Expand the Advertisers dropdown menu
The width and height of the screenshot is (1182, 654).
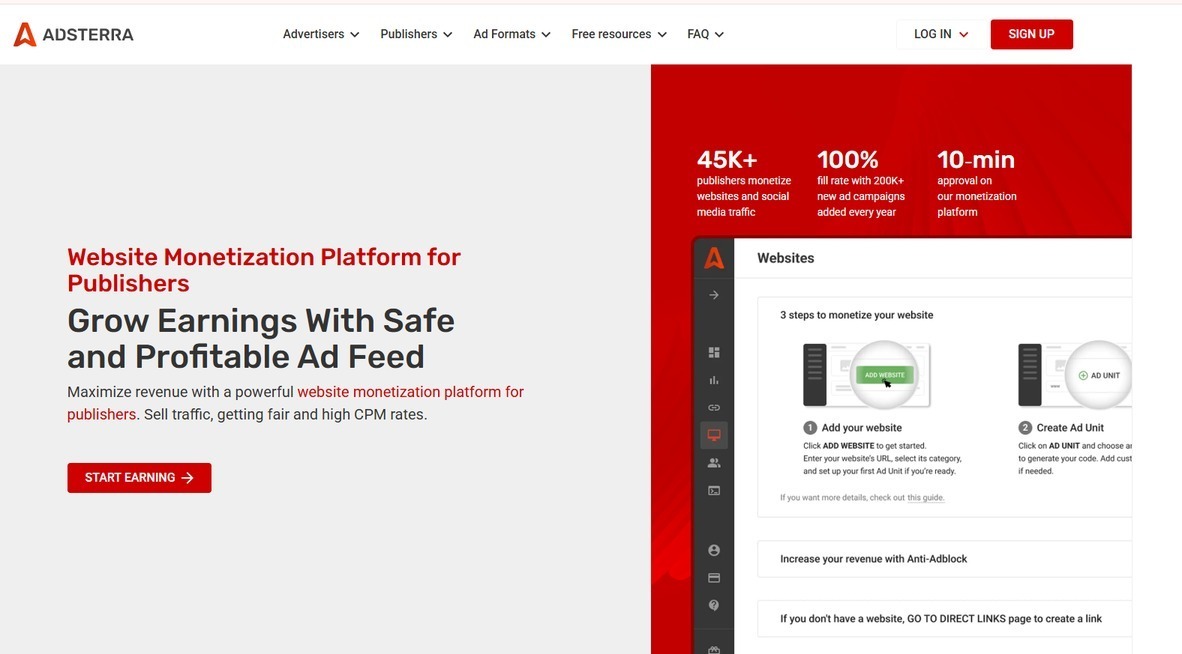(321, 34)
